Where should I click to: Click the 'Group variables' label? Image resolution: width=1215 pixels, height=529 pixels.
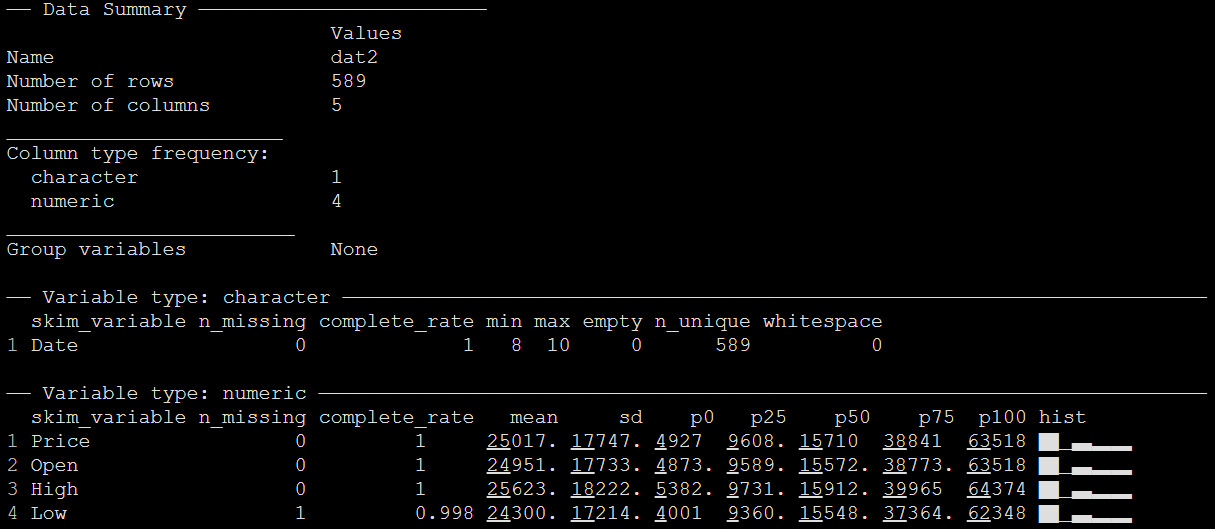pos(96,250)
